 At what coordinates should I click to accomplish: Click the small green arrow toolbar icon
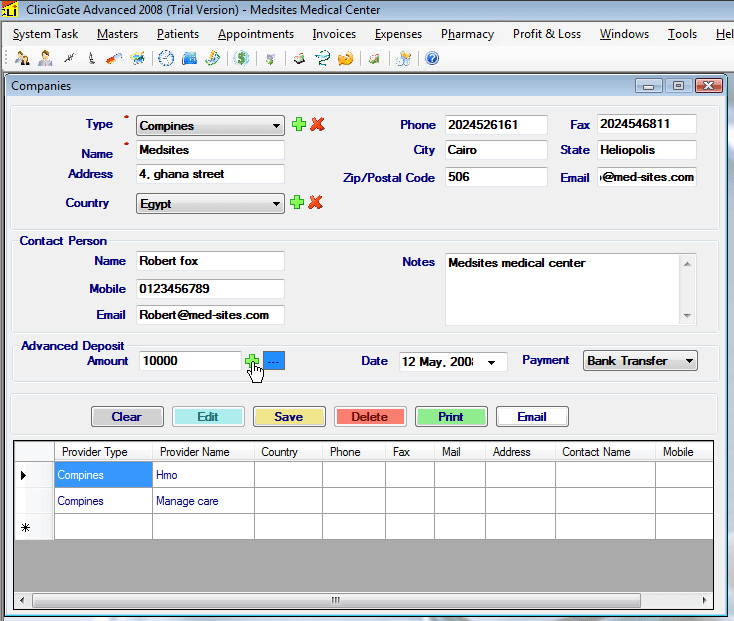coord(270,59)
